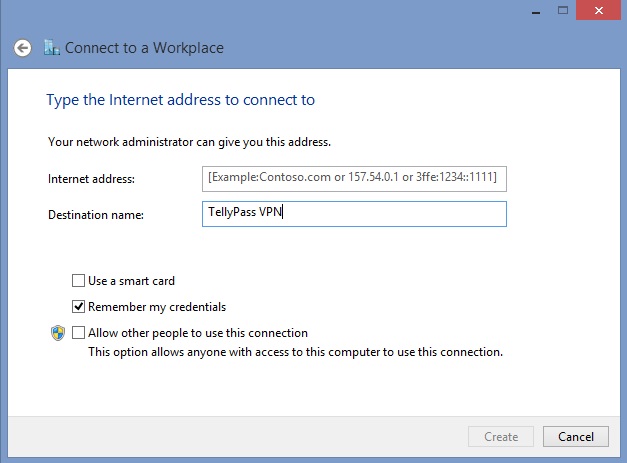Viewport: 627px width, 463px height.
Task: Click the UAC shield icon
Action: click(57, 333)
